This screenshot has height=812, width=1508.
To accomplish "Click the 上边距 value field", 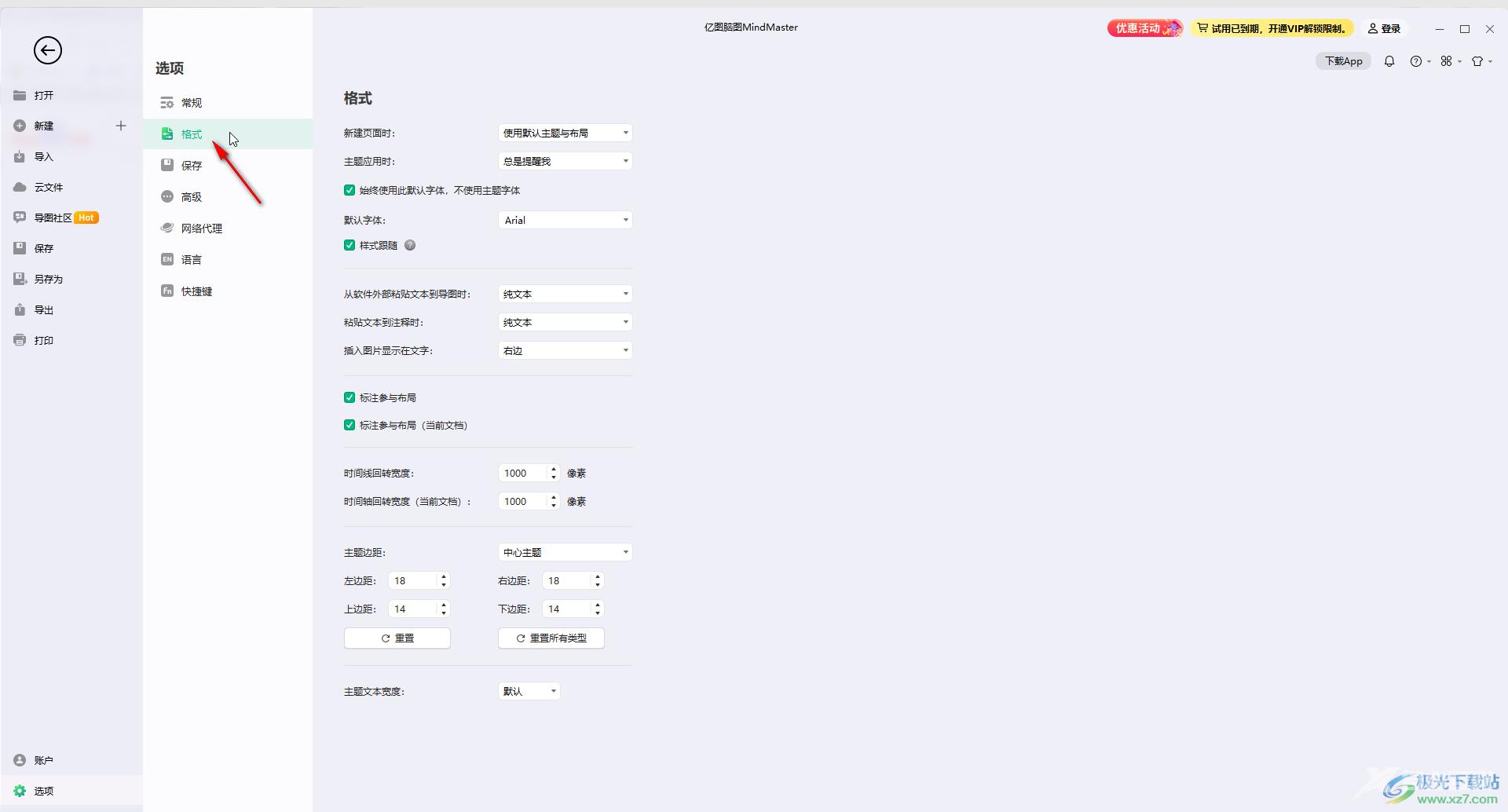I will pyautogui.click(x=412, y=609).
